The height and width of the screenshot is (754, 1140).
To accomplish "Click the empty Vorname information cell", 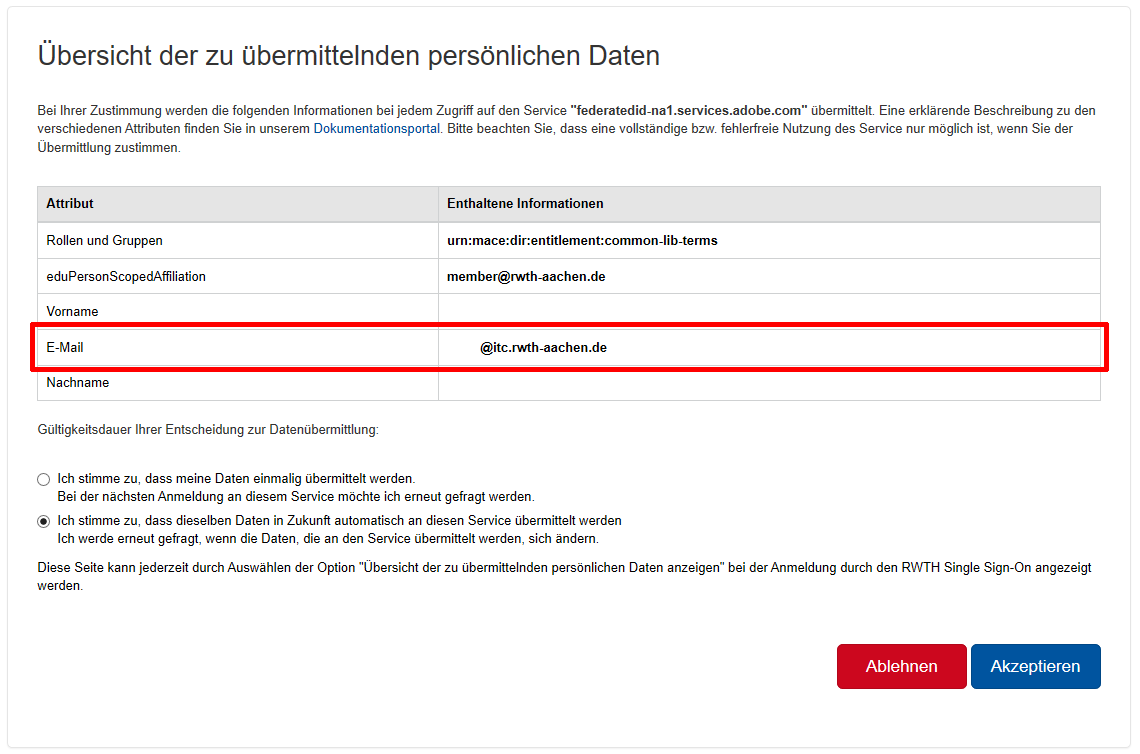I will pyautogui.click(x=768, y=311).
